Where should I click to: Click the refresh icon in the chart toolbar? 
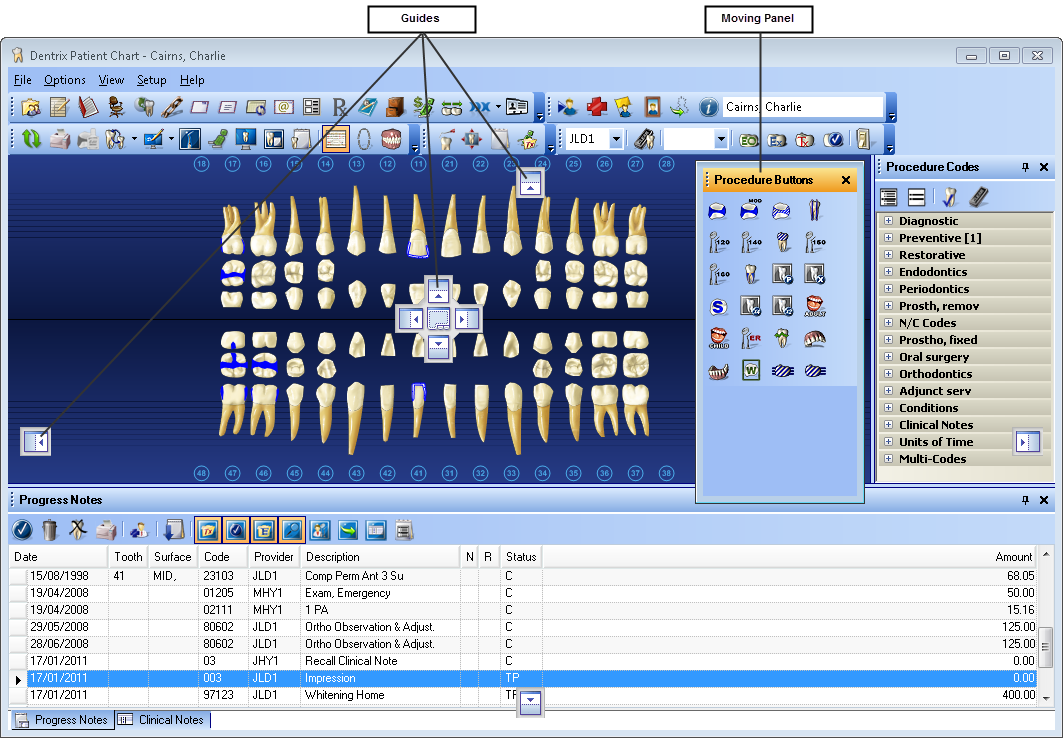31,139
